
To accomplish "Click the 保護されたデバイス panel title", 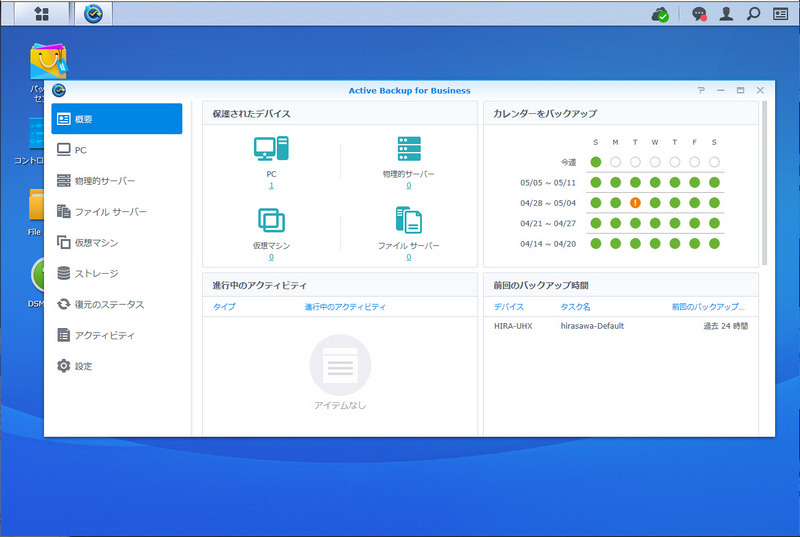I will click(252, 114).
